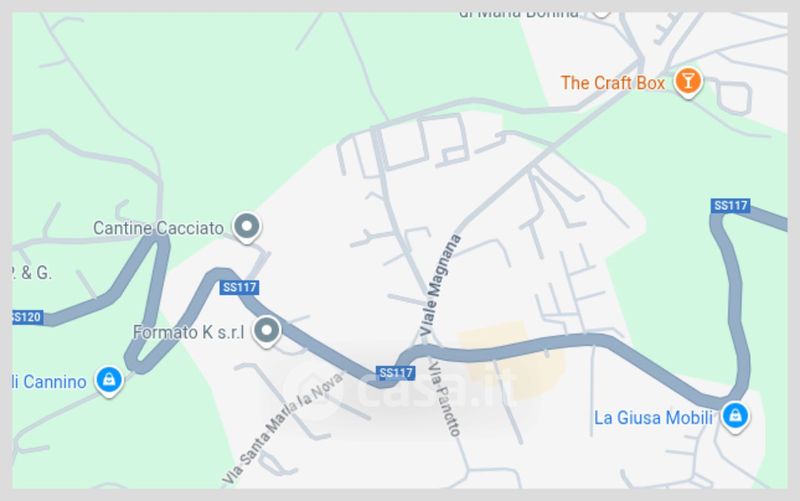This screenshot has height=501, width=800.
Task: Click the SS117 badge near Via Panotto
Action: tap(395, 373)
